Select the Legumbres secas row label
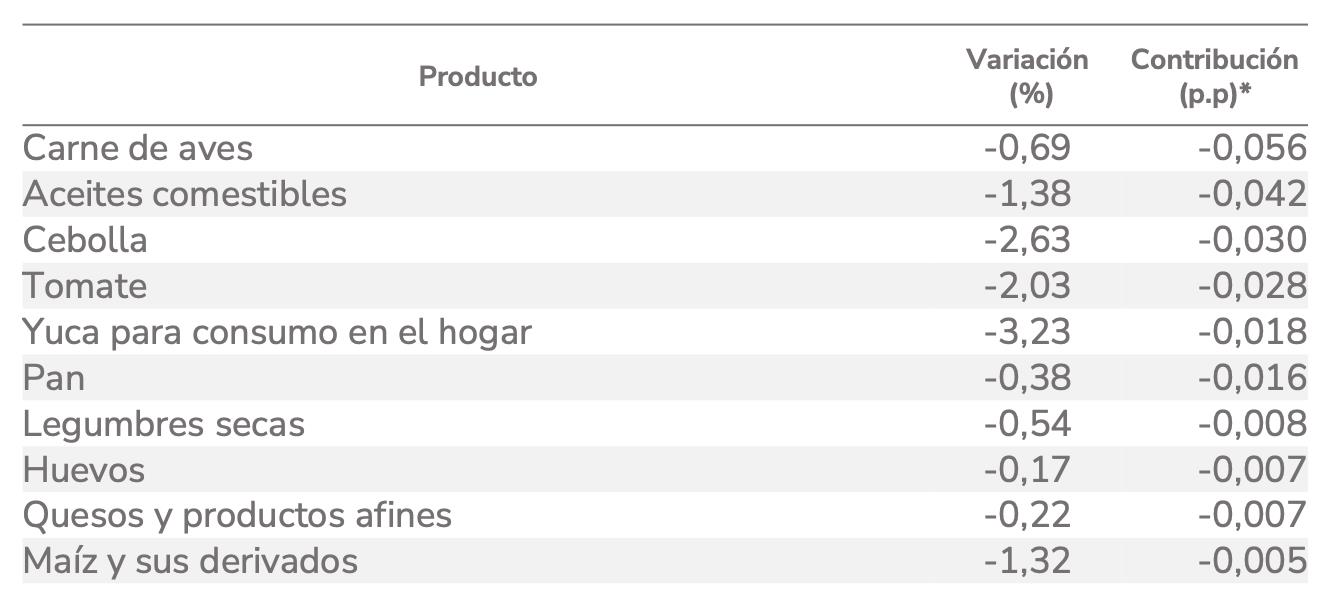 click(164, 424)
